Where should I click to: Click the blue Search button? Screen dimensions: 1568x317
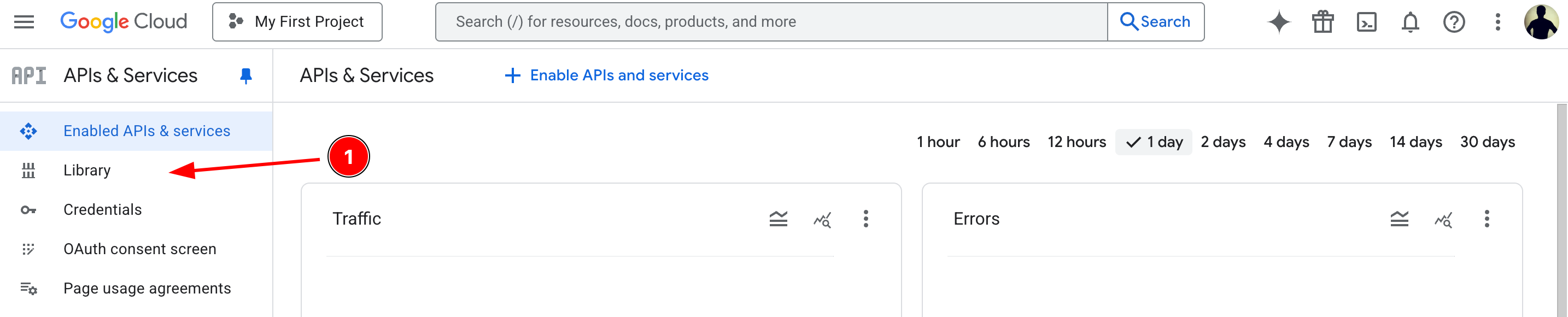pyautogui.click(x=1155, y=22)
